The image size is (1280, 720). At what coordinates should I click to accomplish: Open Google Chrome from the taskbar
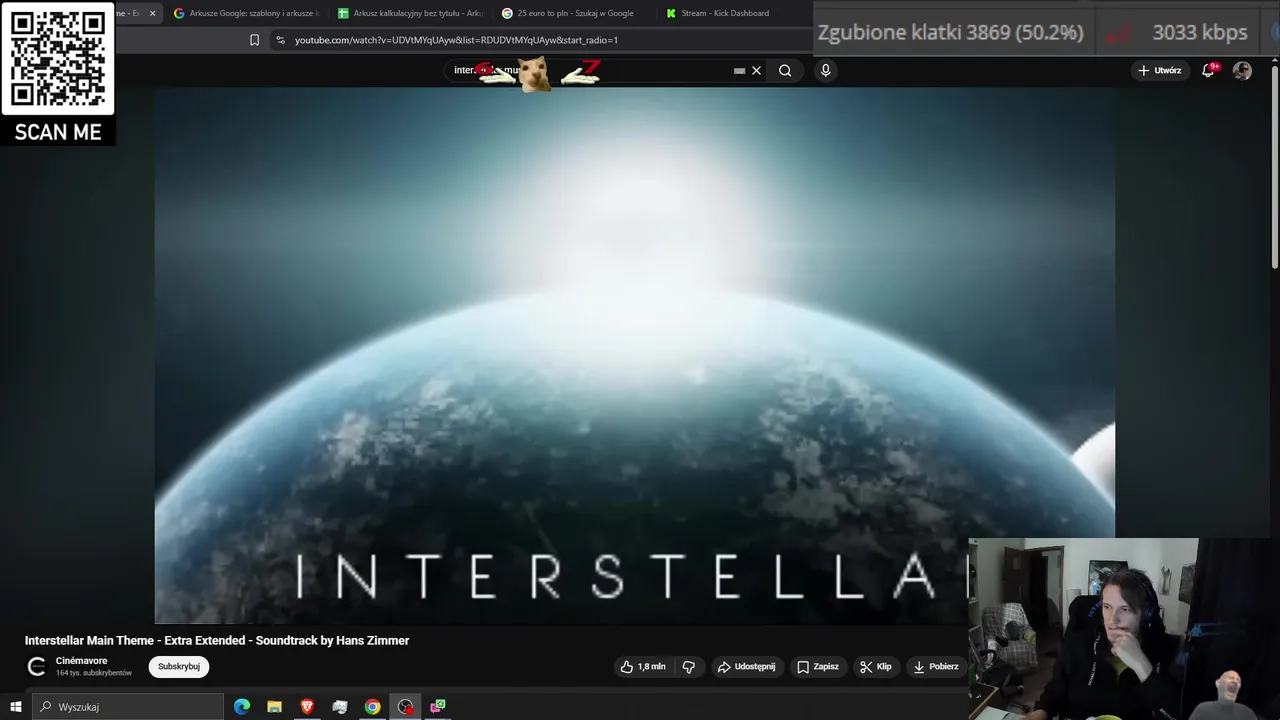(x=372, y=707)
